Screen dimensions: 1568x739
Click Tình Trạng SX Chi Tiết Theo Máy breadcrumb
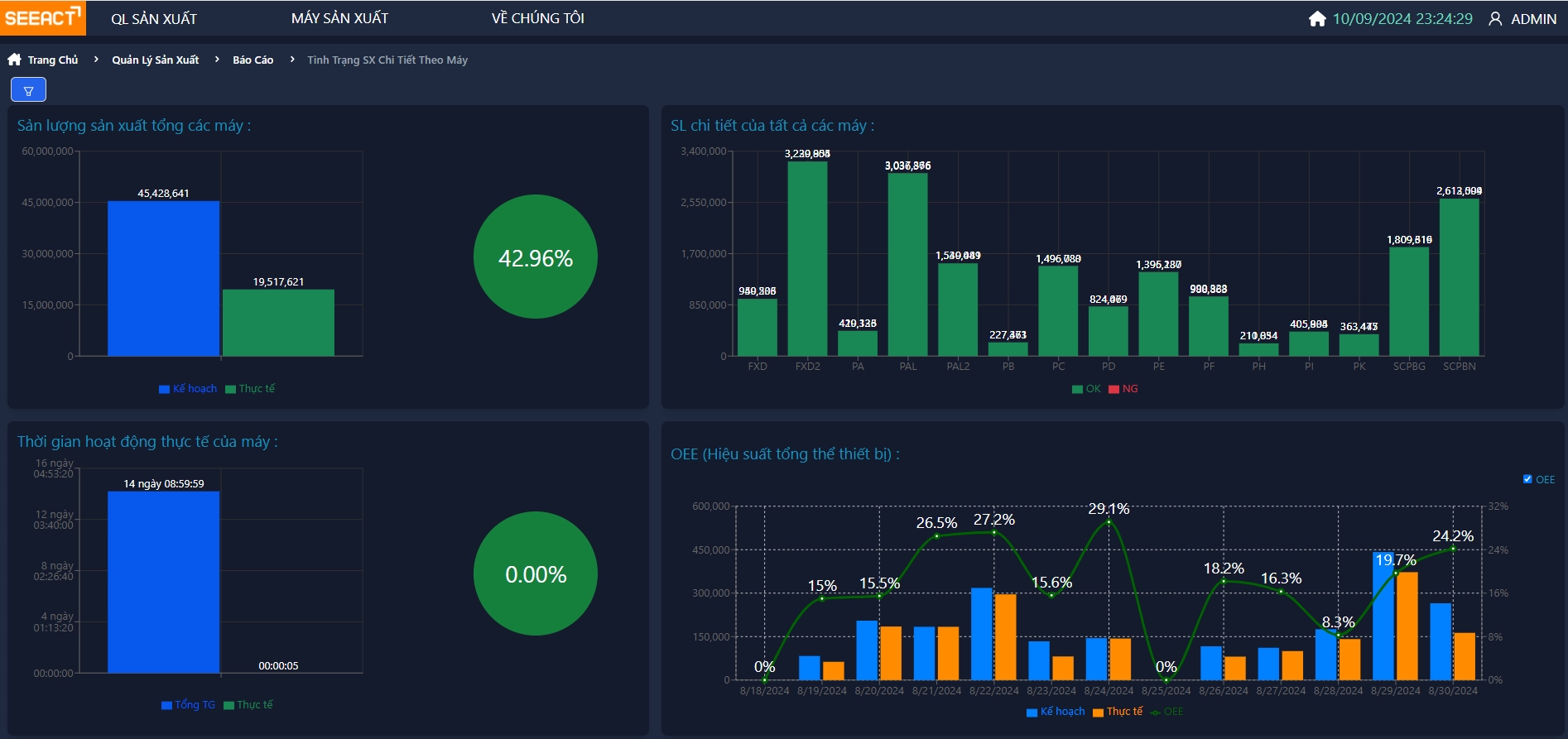[387, 60]
